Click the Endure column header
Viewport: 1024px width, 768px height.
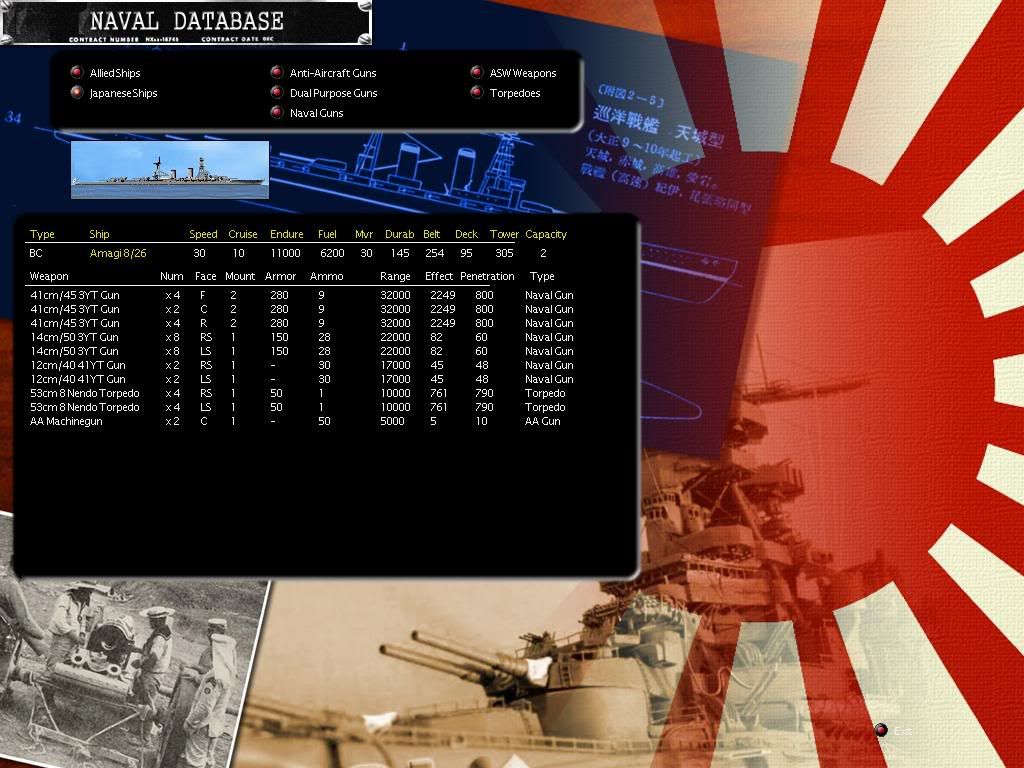click(x=287, y=234)
